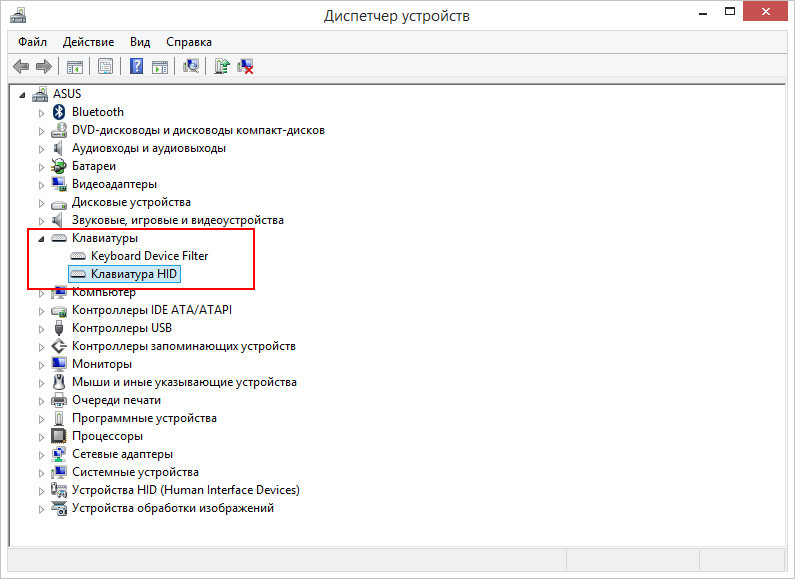Go back with the left arrow toolbar icon
Image resolution: width=795 pixels, height=579 pixels.
tap(21, 66)
